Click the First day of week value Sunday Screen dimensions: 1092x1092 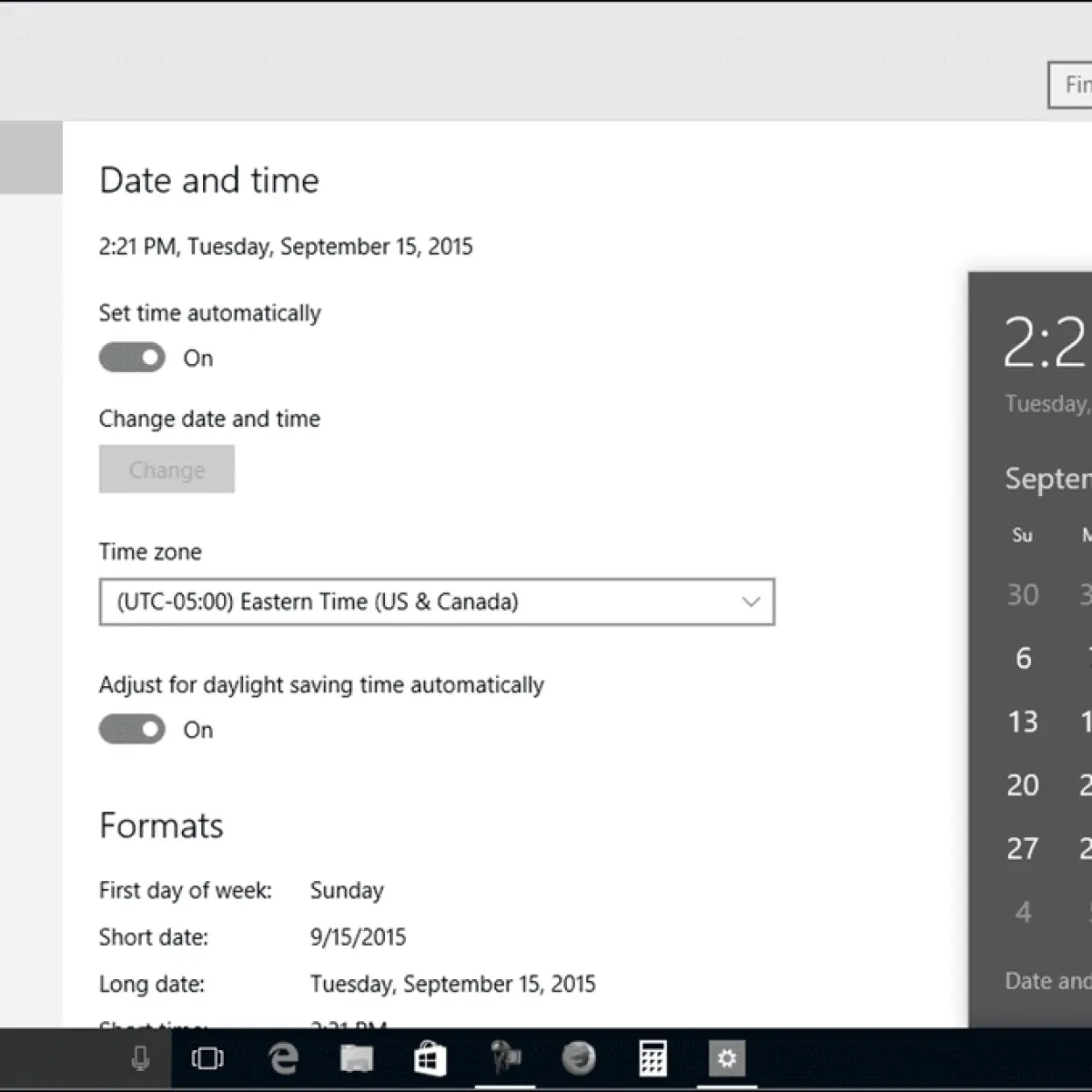pyautogui.click(x=347, y=890)
